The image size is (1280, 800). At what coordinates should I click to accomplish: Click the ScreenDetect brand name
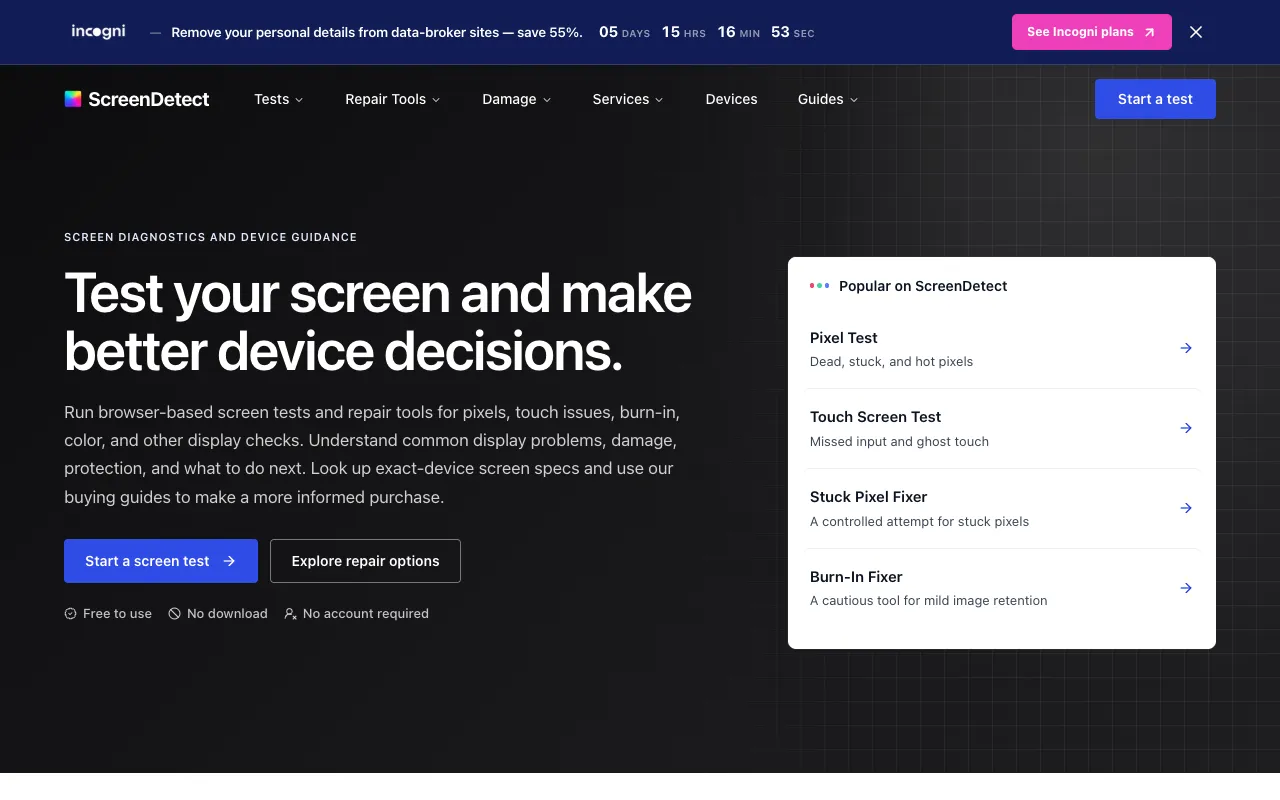point(149,99)
